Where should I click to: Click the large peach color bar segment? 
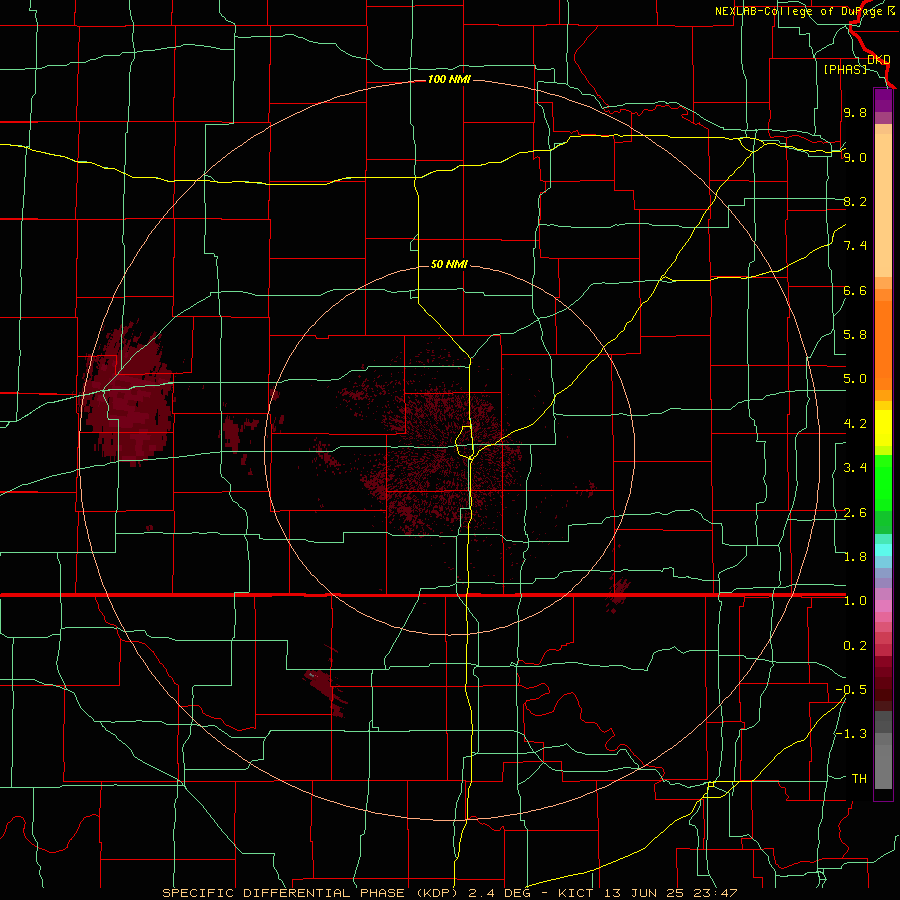[x=883, y=205]
